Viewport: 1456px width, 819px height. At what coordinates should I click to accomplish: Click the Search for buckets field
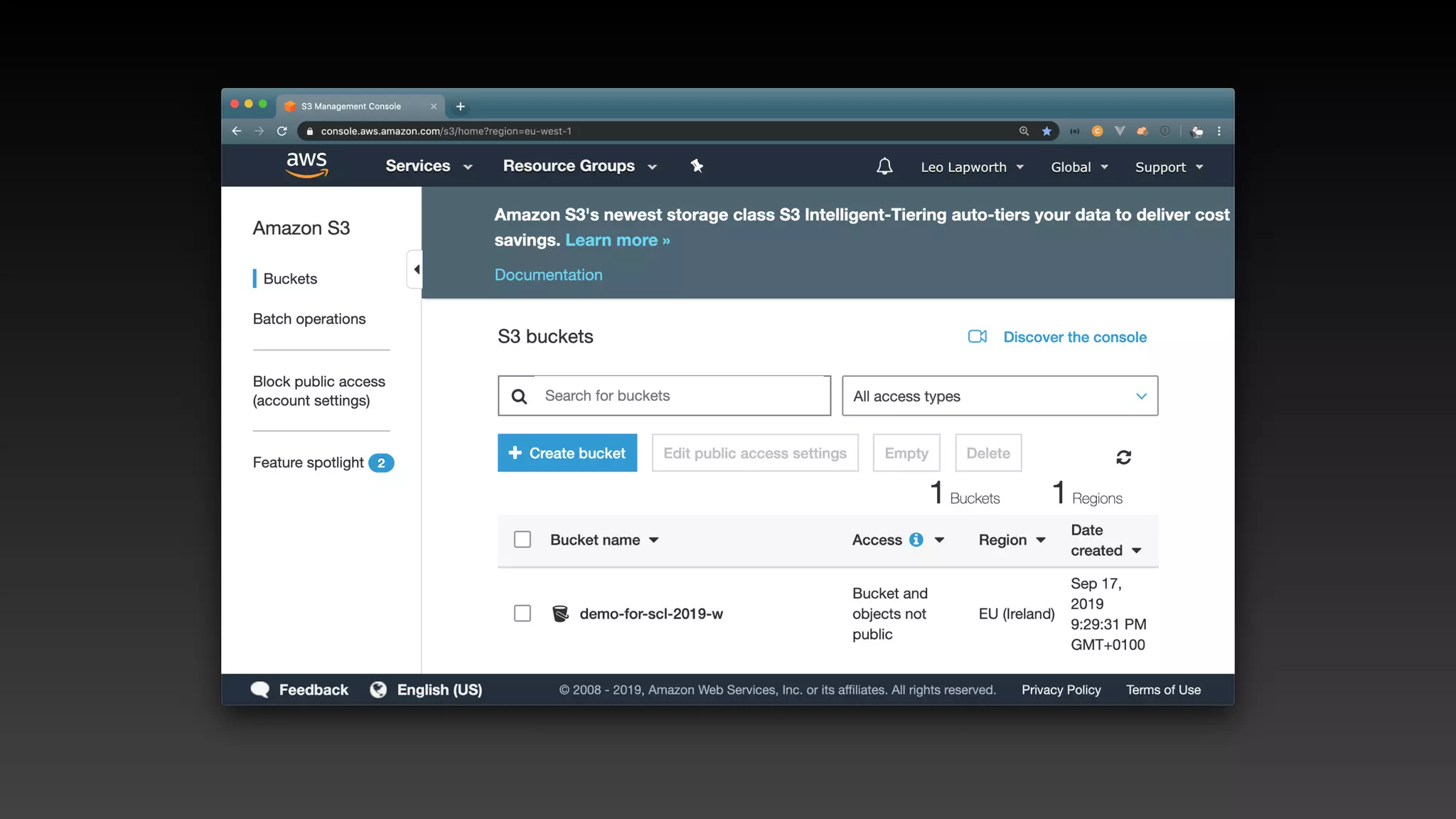(682, 396)
